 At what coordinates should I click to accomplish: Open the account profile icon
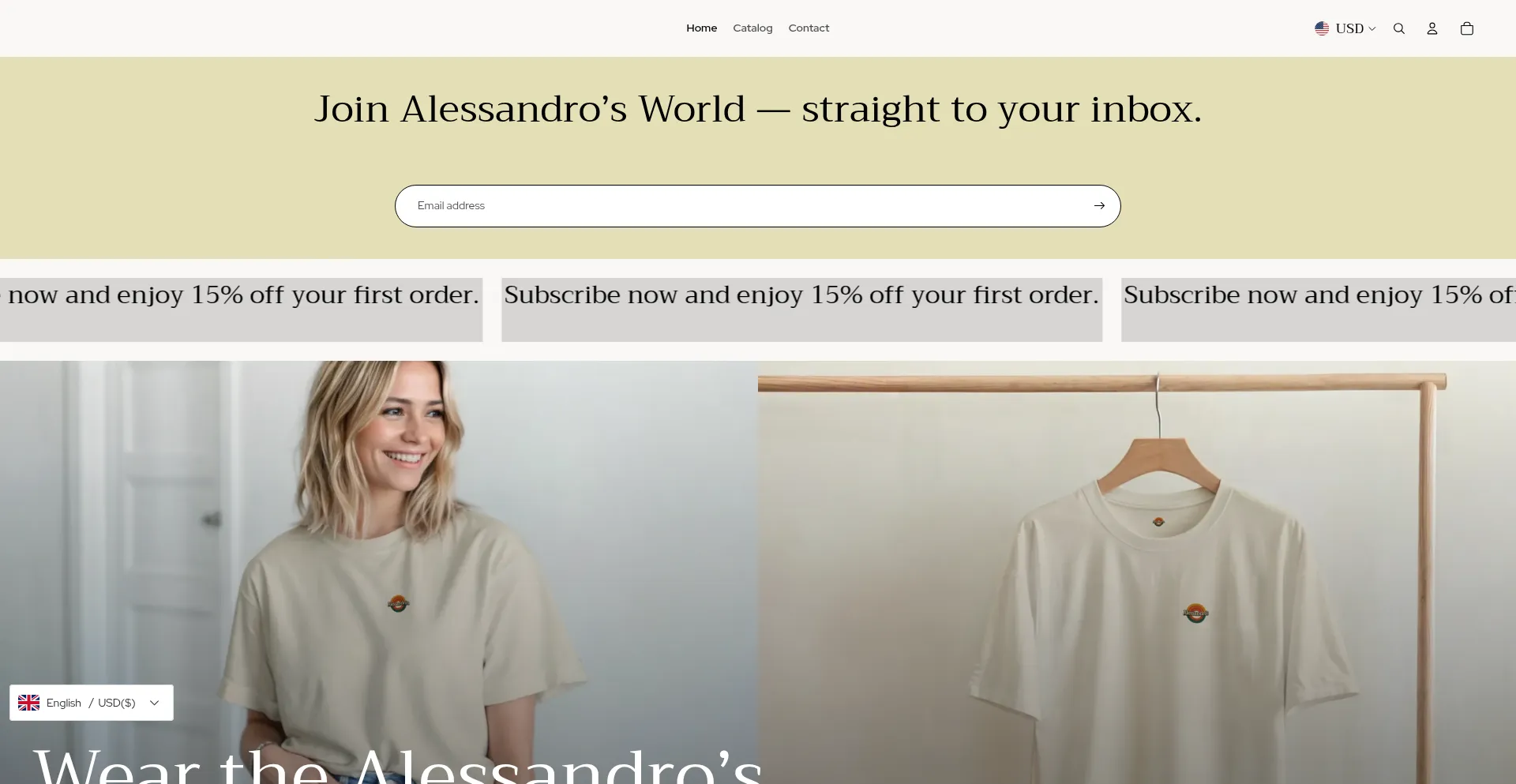click(1432, 28)
